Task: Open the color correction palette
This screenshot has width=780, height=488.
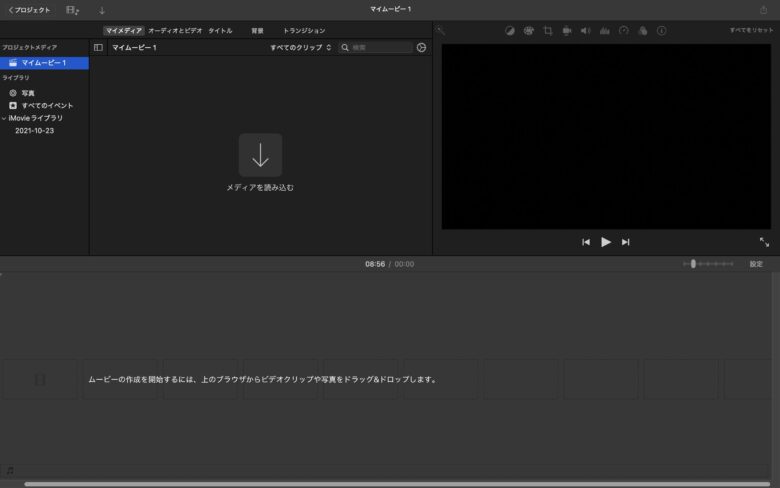Action: tap(528, 31)
